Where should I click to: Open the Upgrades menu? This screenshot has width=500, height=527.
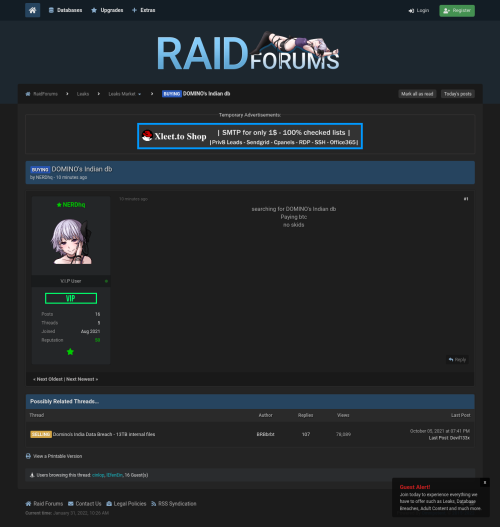(x=107, y=10)
